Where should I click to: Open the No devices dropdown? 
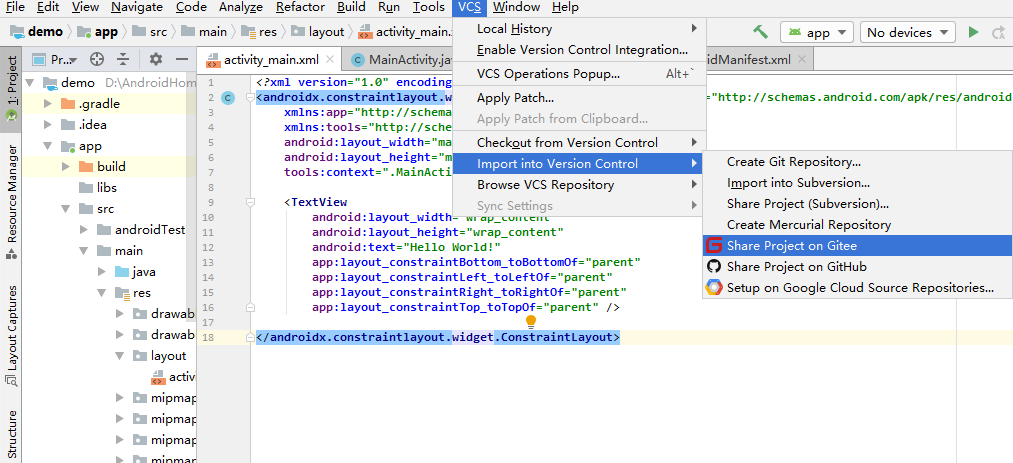pyautogui.click(x=908, y=32)
